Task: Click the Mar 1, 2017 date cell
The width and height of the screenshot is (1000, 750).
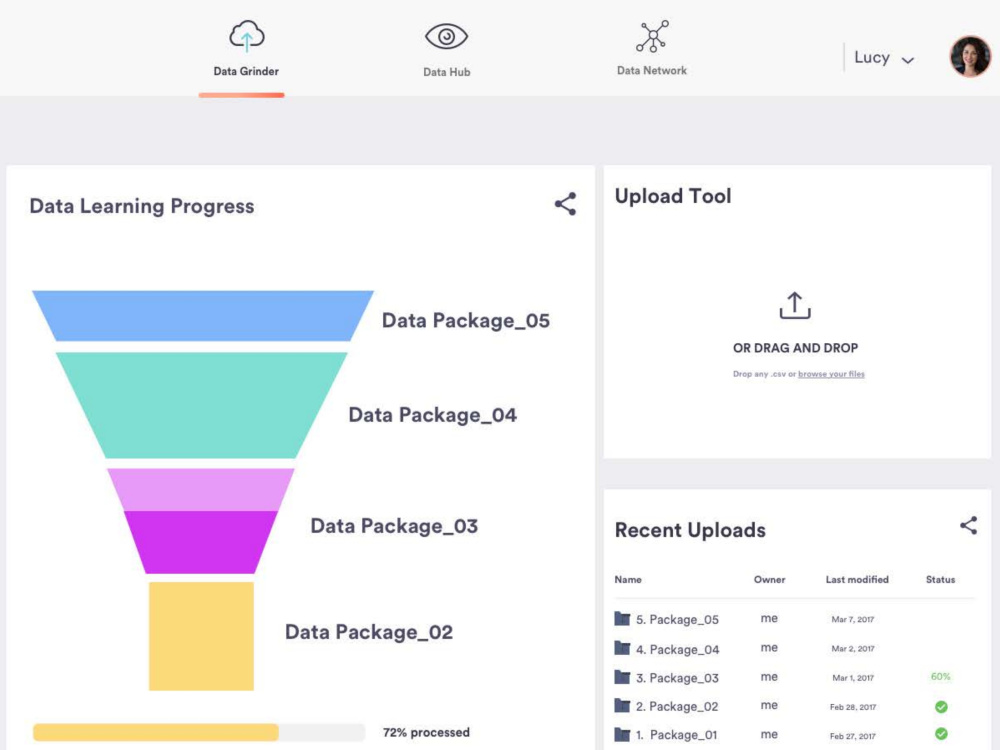Action: pyautogui.click(x=853, y=678)
